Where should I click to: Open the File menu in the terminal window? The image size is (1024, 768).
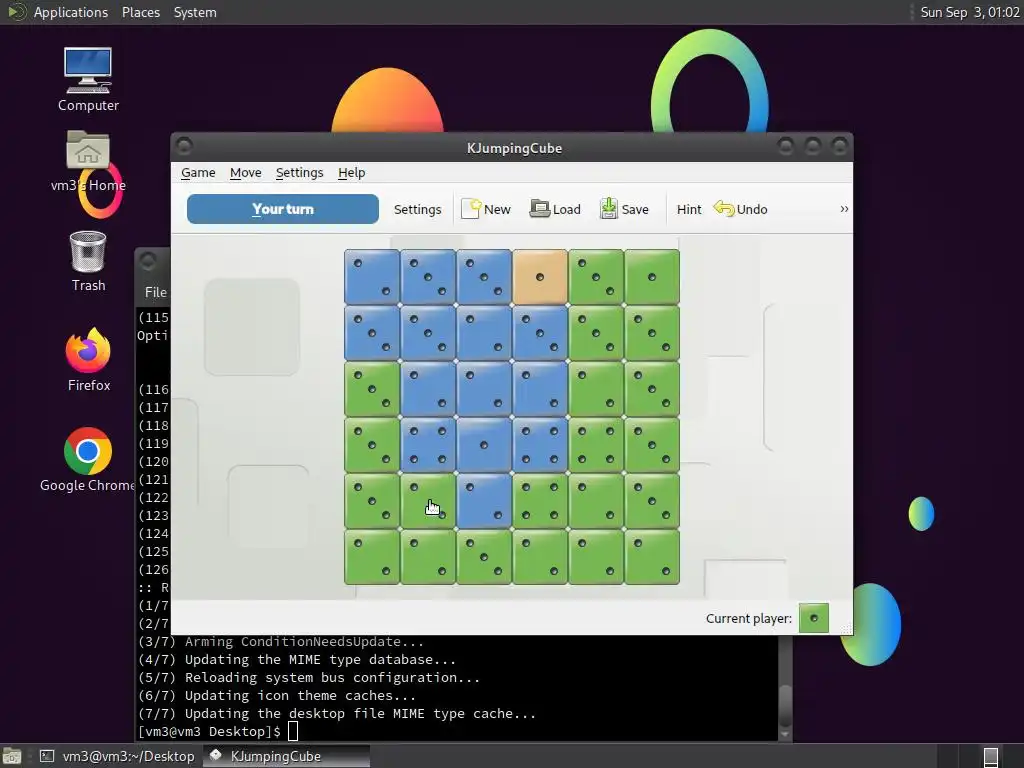[x=155, y=292]
